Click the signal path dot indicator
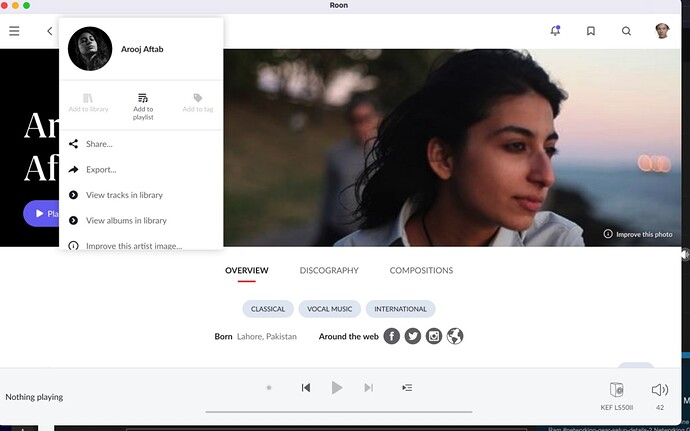The height and width of the screenshot is (431, 690). point(269,387)
